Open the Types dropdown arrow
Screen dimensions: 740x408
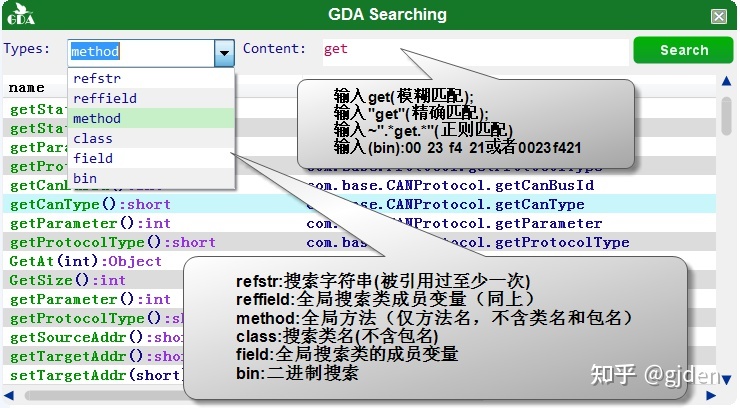click(x=224, y=51)
